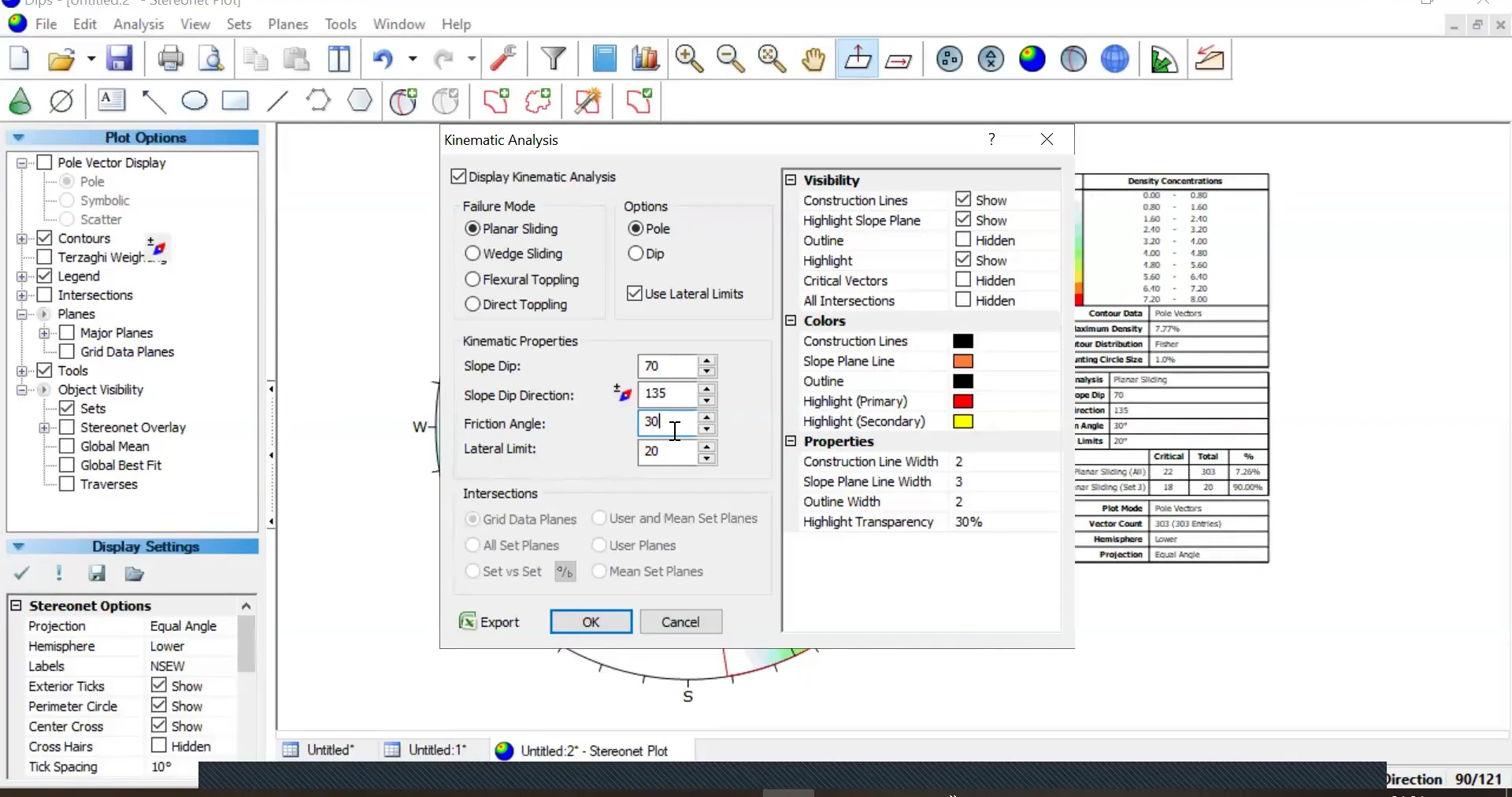
Task: Click the Highlight (Secondary) yellow swatch
Action: tap(963, 421)
